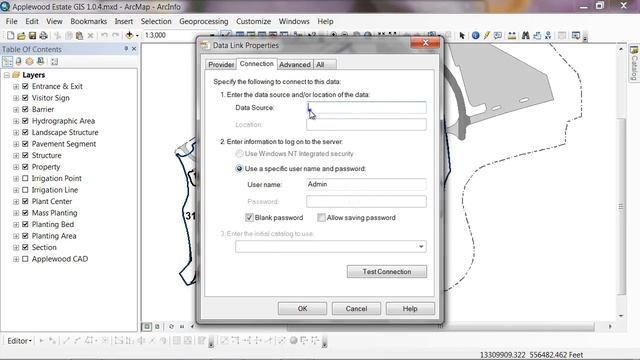Enable the Irrigation Point layer checkbox
This screenshot has height=360, width=640.
click(x=25, y=178)
